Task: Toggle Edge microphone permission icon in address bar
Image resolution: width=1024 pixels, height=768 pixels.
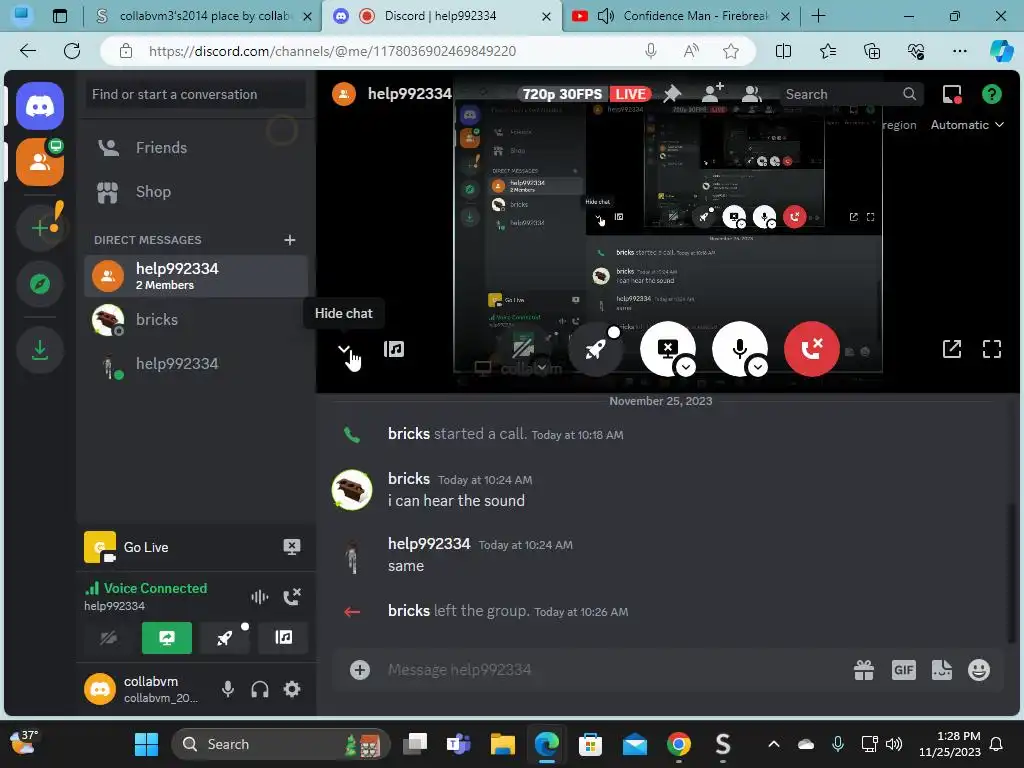Action: point(650,51)
